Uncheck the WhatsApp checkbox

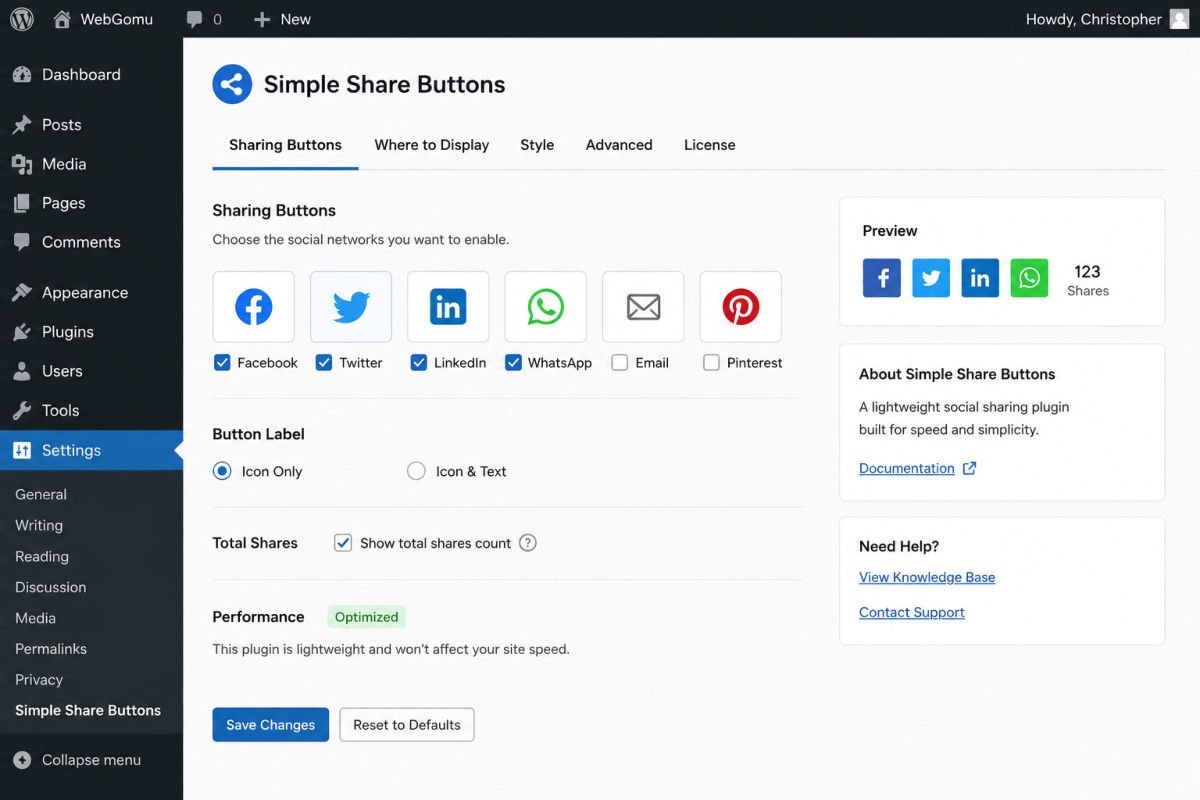click(x=513, y=363)
